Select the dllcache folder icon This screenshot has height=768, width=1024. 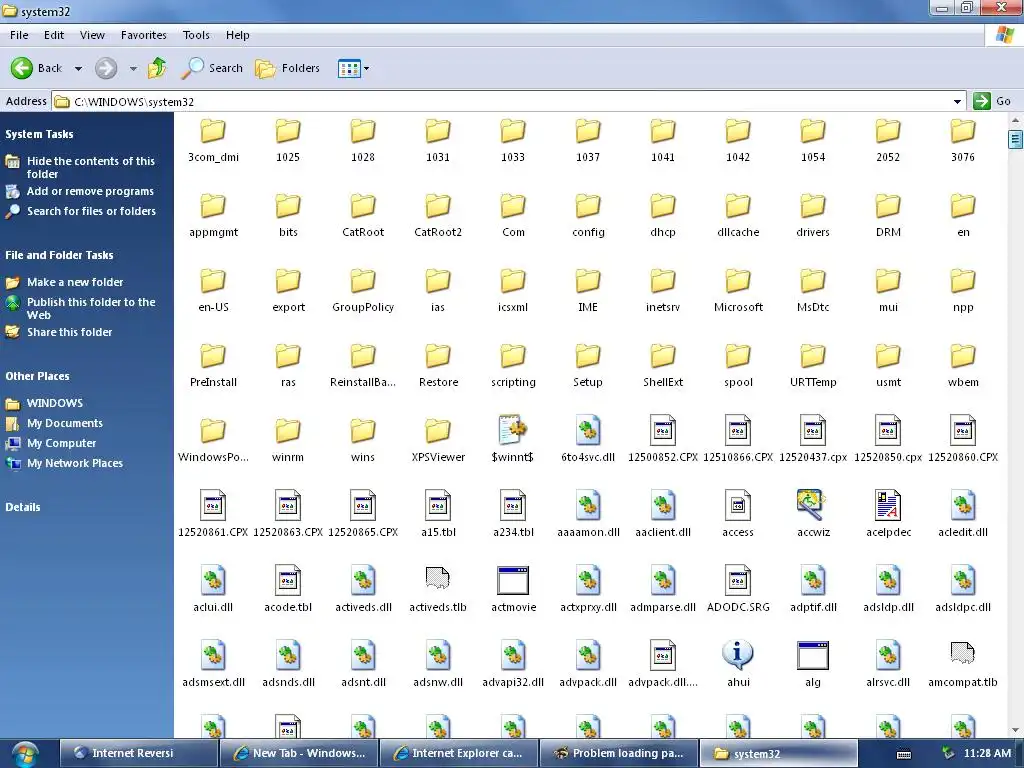(x=738, y=206)
